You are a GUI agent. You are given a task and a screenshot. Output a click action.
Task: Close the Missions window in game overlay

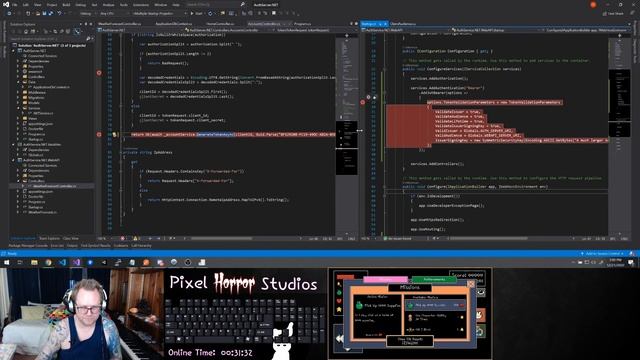click(x=471, y=283)
